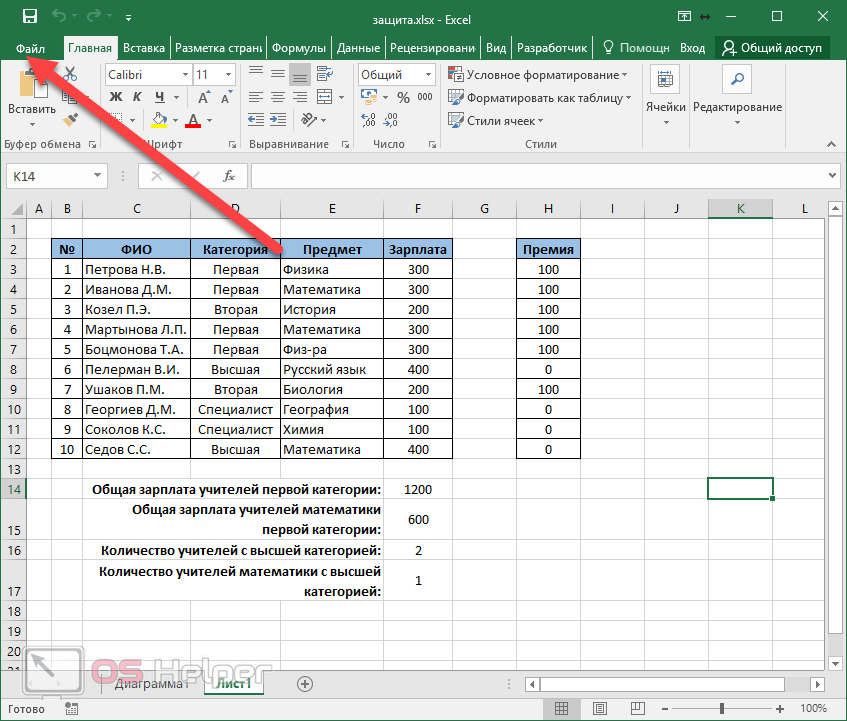
Task: Toggle middle align icon
Action: pyautogui.click(x=278, y=73)
